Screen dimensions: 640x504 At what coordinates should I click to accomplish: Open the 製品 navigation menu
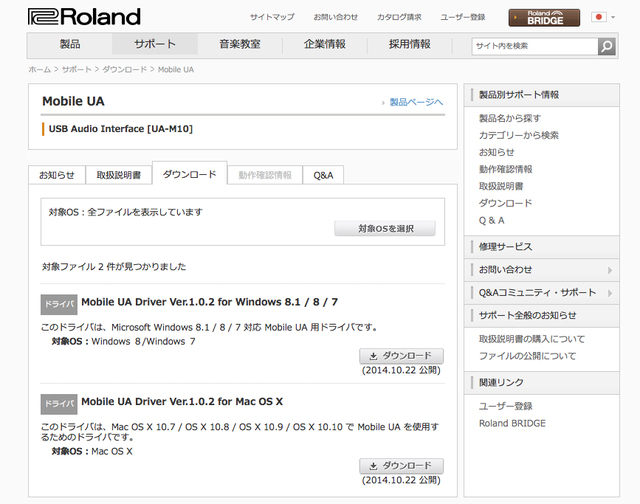[70, 45]
